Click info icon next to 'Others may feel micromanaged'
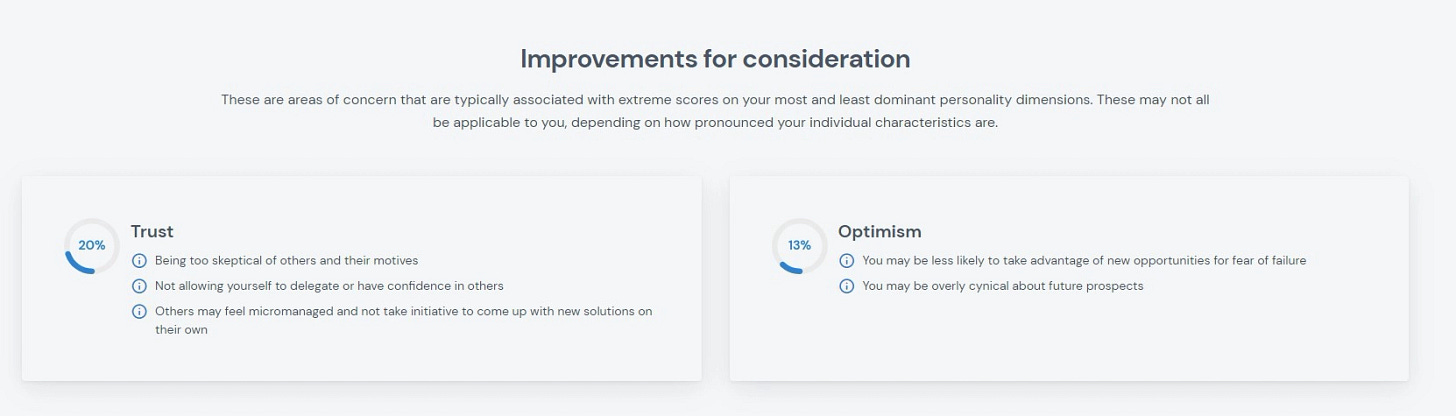This screenshot has height=416, width=1456. click(140, 311)
